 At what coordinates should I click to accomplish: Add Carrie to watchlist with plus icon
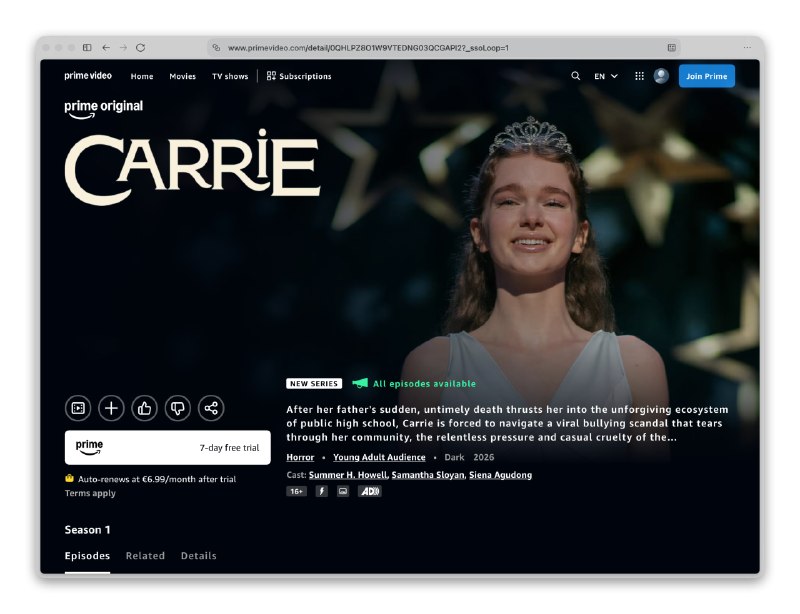pos(111,408)
